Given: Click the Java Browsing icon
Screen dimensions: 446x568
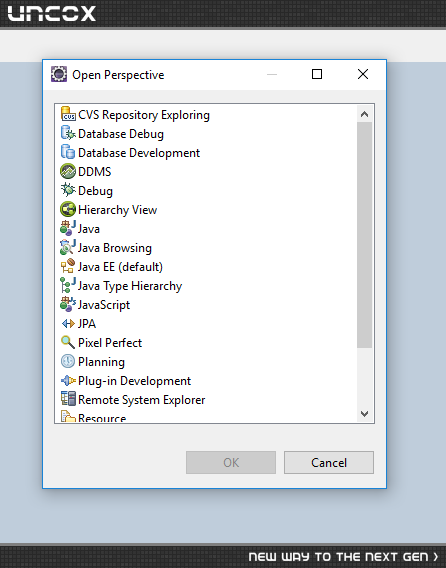Looking at the screenshot, I should [68, 247].
